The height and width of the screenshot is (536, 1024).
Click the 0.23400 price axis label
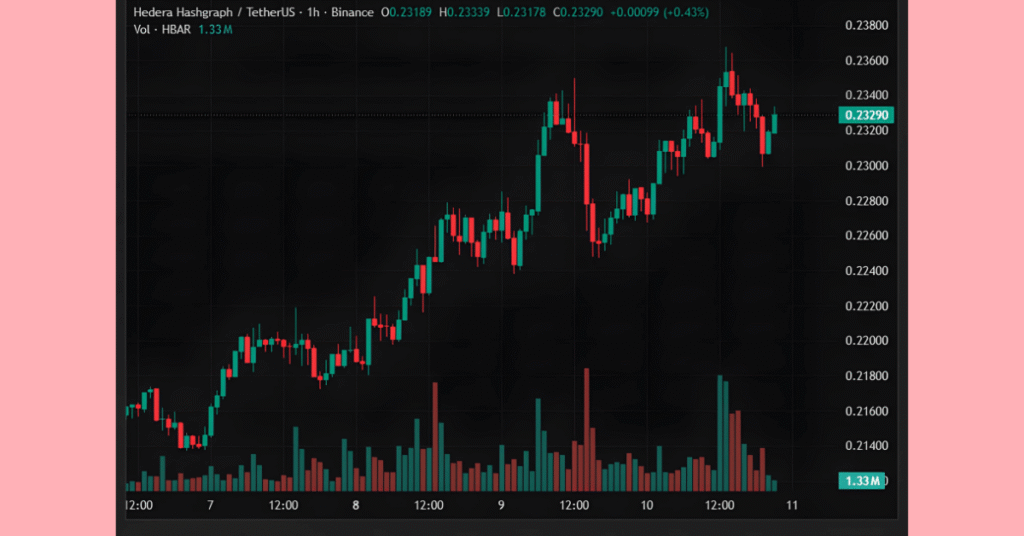pos(867,95)
